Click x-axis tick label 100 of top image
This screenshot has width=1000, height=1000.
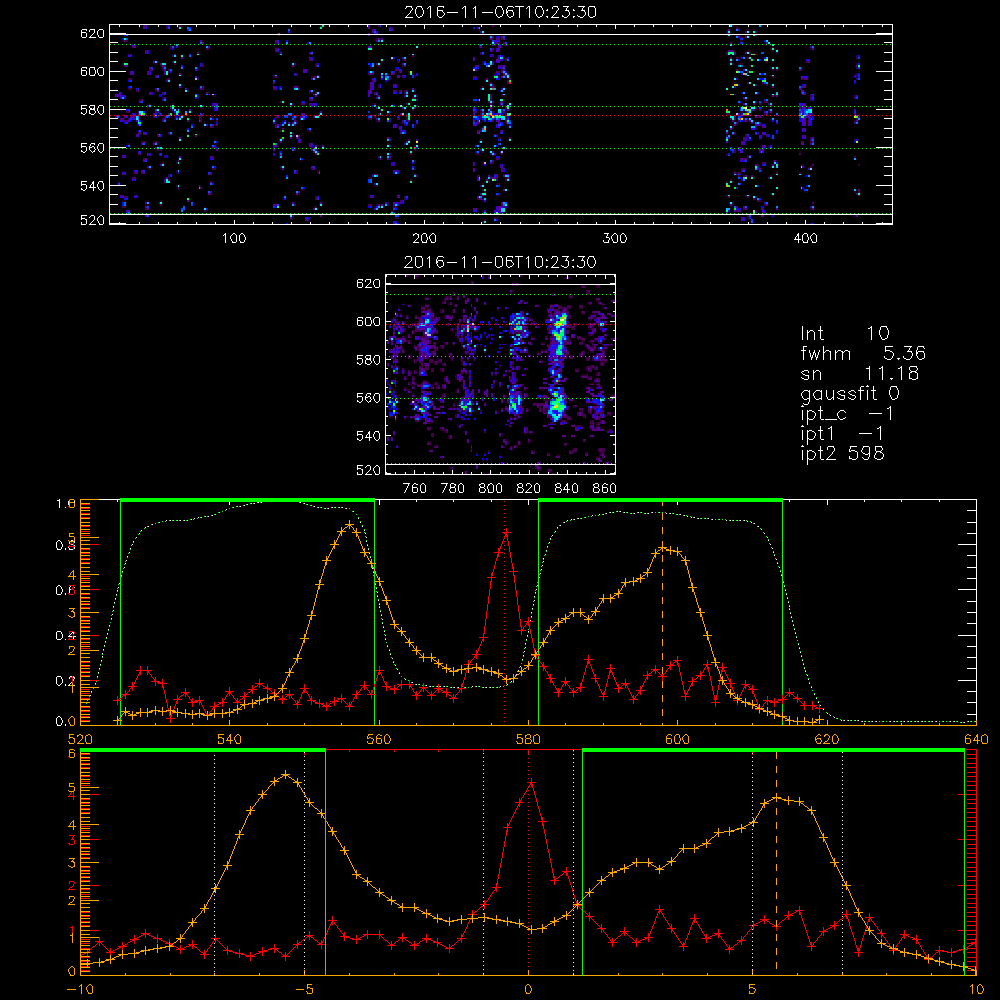tap(234, 239)
